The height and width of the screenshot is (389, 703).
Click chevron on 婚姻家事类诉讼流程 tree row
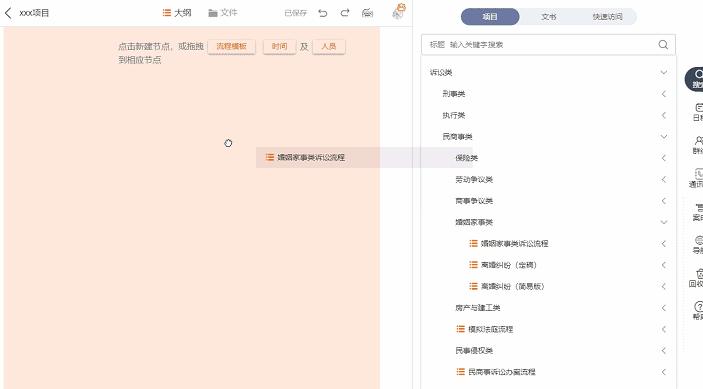[664, 243]
